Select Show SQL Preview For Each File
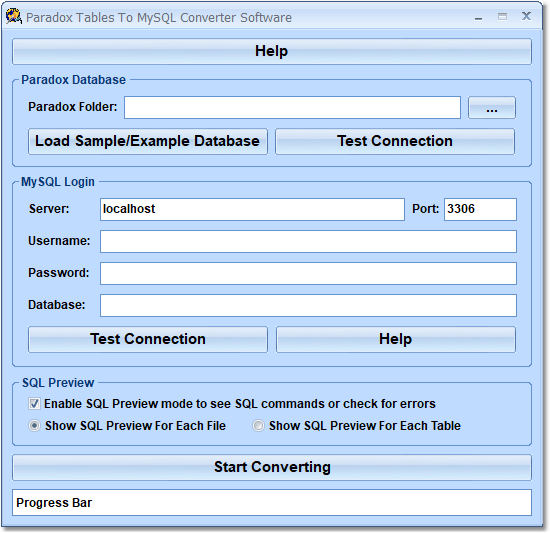This screenshot has height=534, width=550. pos(34,426)
